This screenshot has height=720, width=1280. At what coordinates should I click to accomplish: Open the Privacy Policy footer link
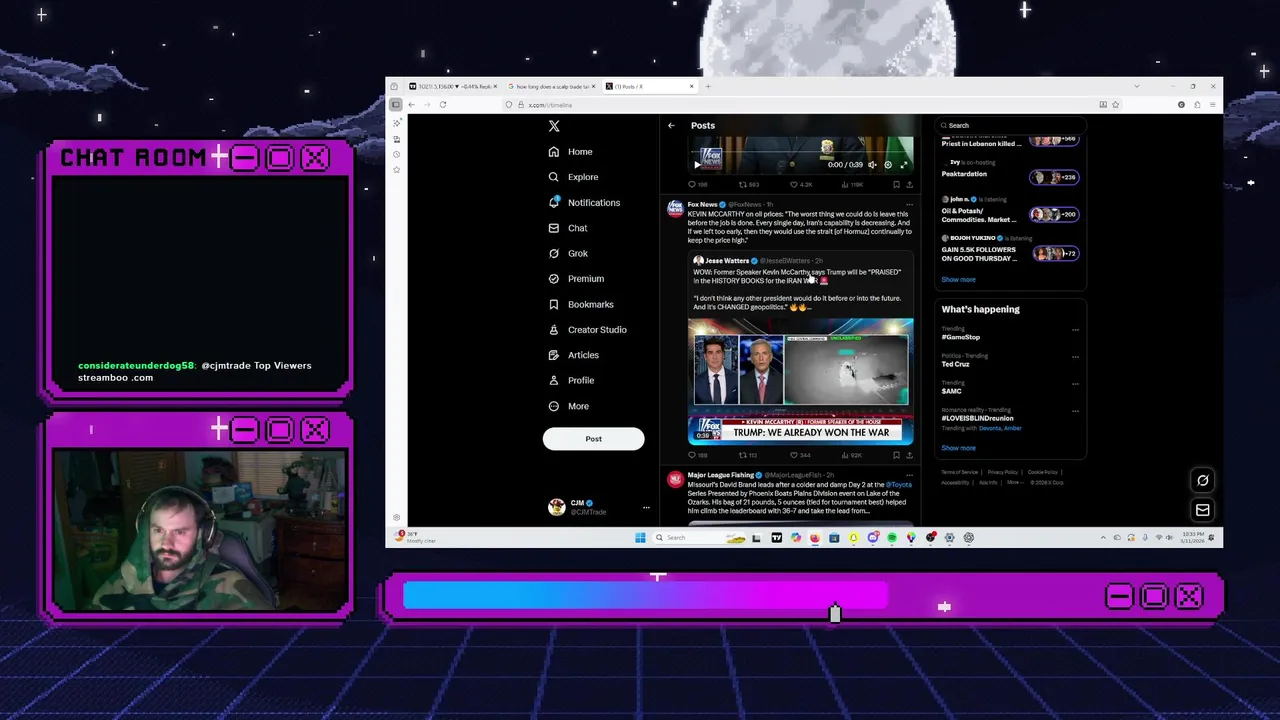(1002, 472)
